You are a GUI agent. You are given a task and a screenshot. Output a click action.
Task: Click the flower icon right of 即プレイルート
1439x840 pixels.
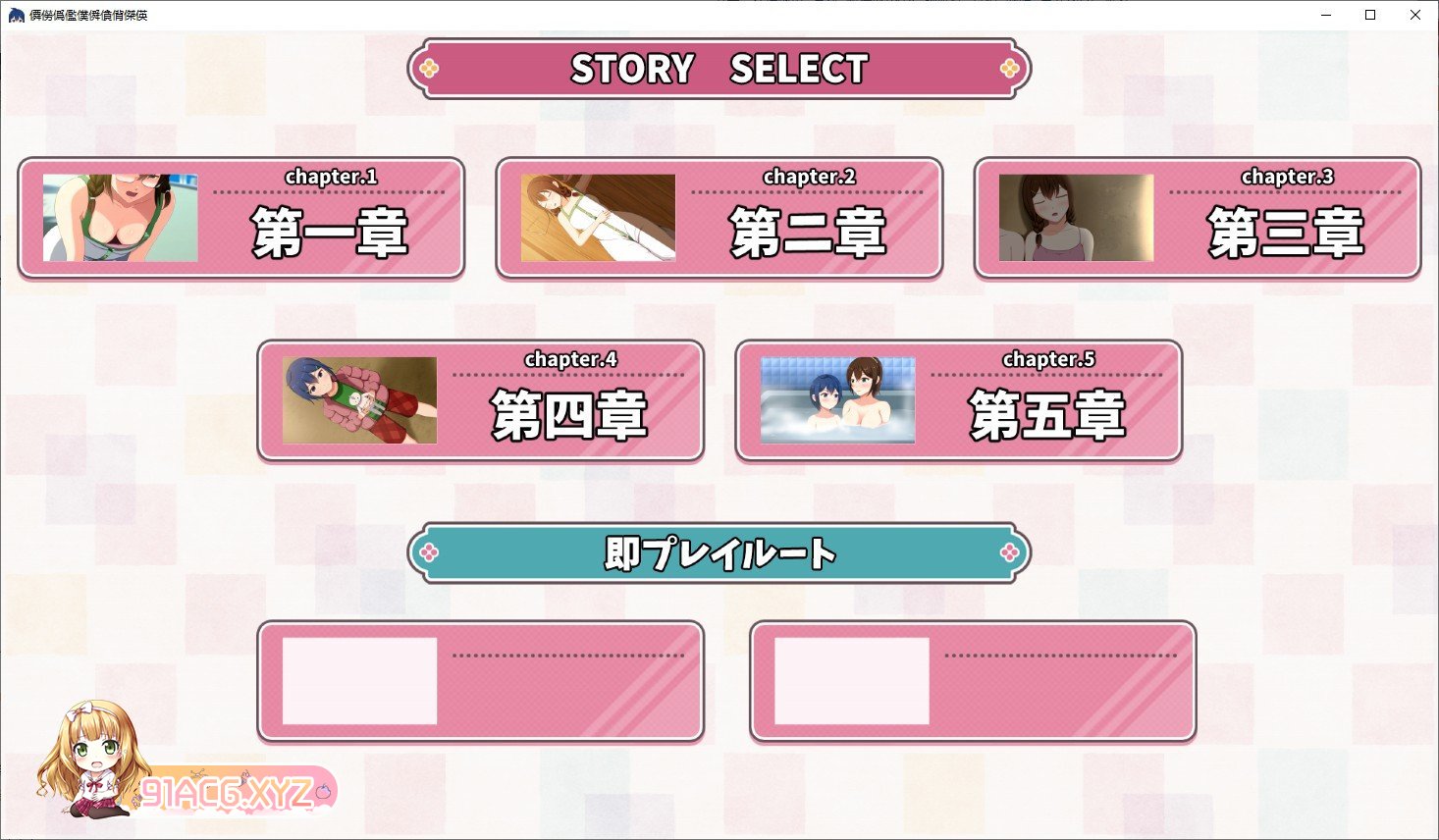coord(1009,553)
